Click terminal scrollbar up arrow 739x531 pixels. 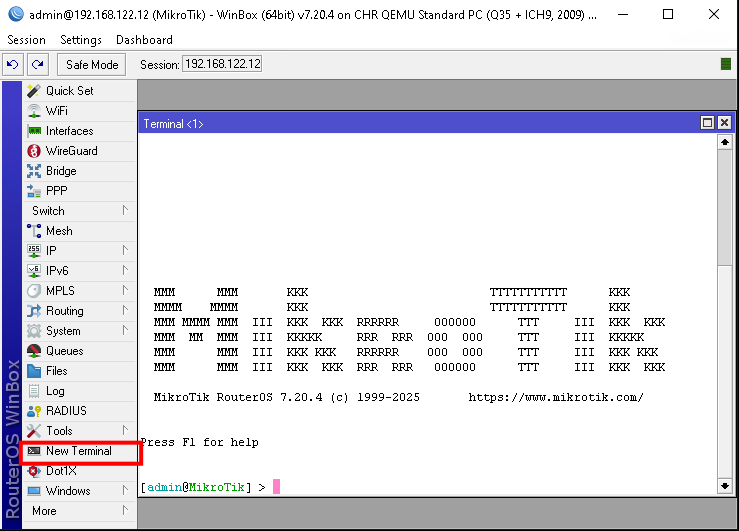click(725, 142)
